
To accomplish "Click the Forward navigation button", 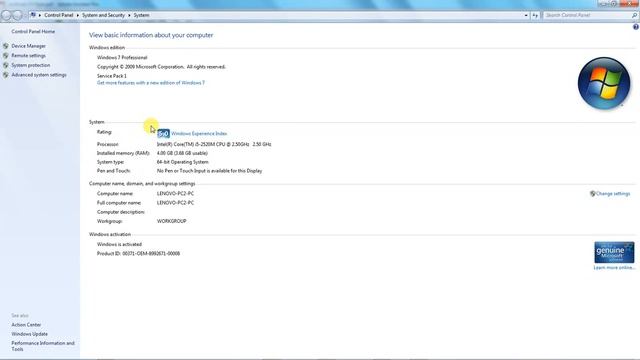I will click(x=18, y=15).
